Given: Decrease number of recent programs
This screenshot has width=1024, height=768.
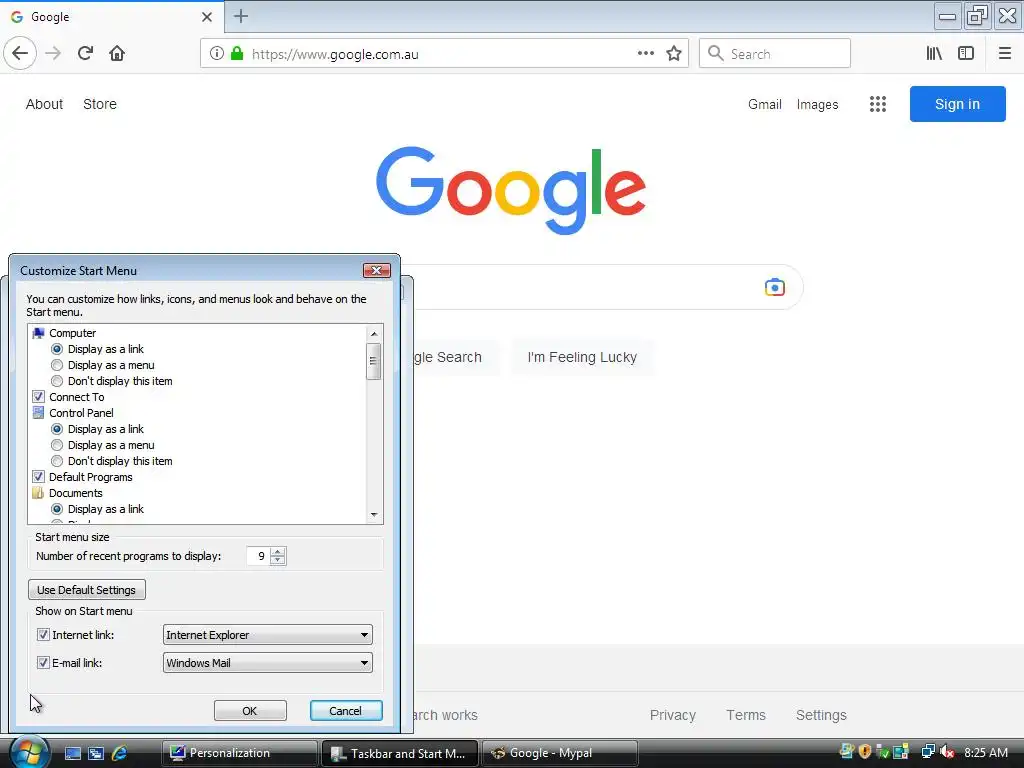Looking at the screenshot, I should point(278,560).
